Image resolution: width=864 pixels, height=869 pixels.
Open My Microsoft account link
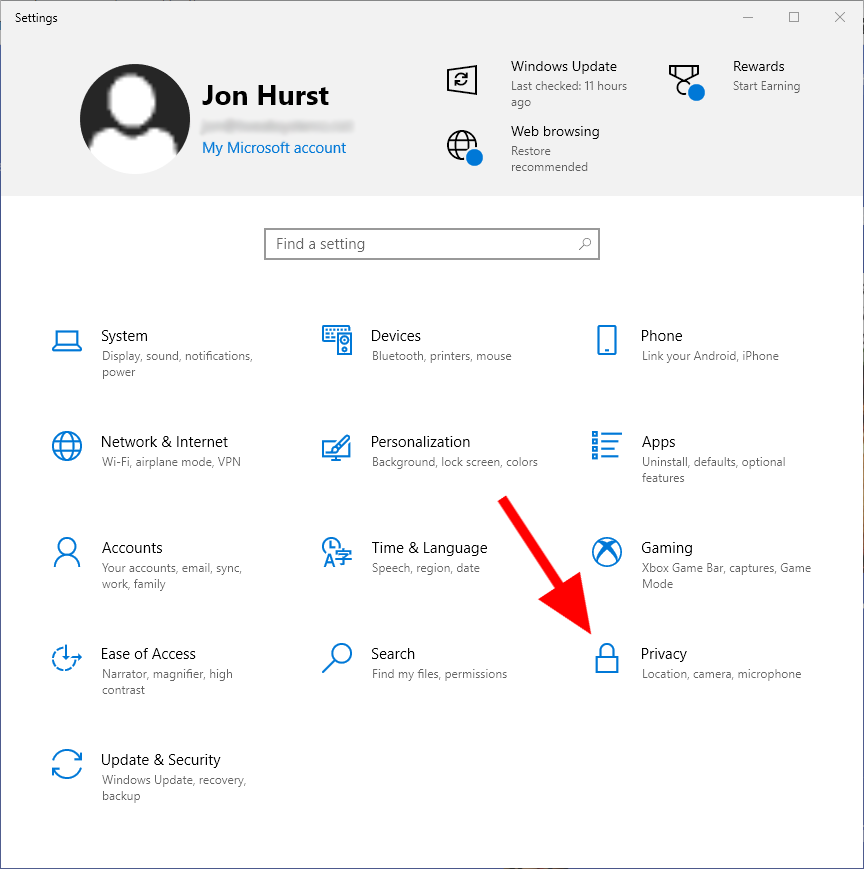point(274,148)
